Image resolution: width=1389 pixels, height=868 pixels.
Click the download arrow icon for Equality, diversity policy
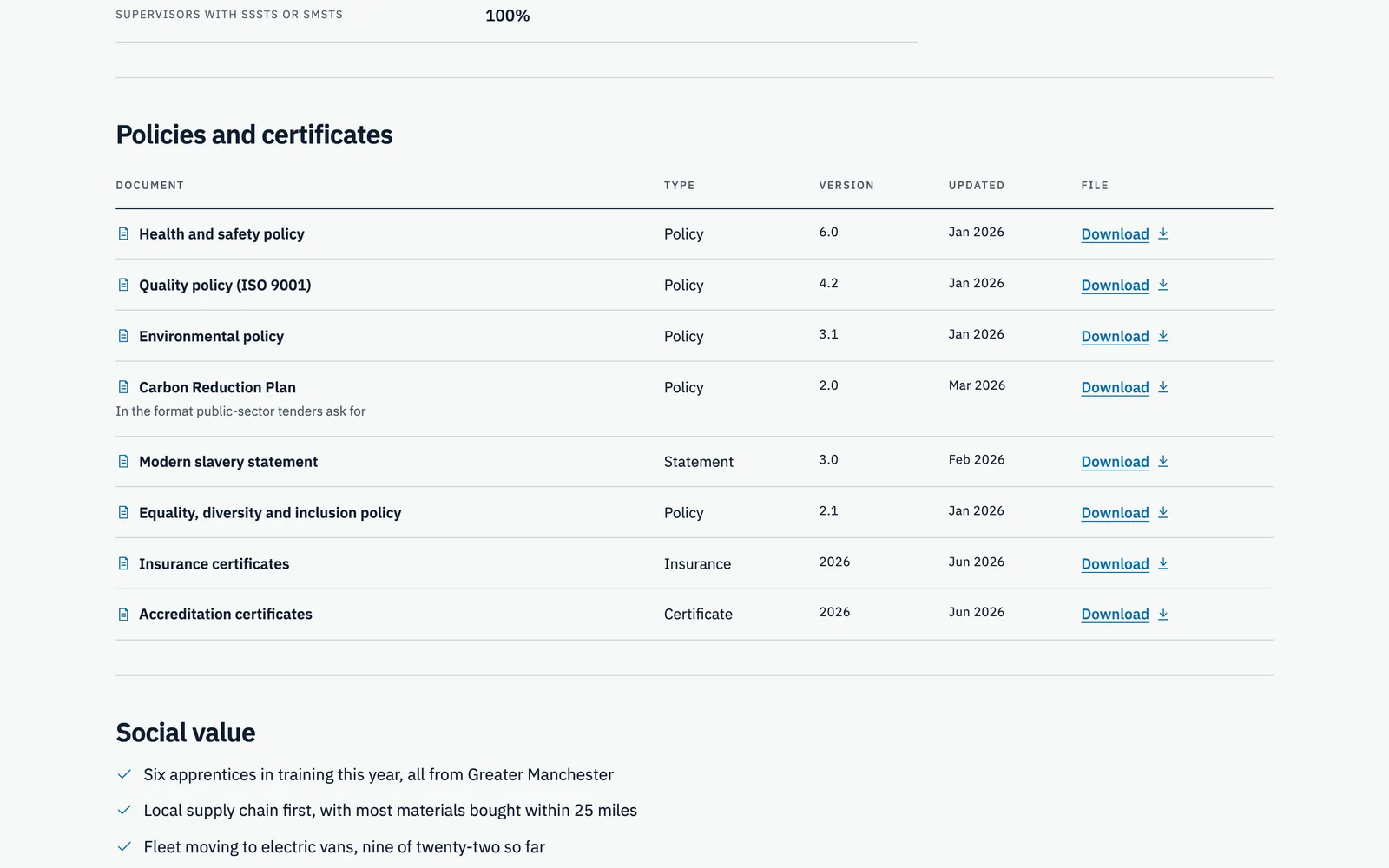coord(1163,512)
